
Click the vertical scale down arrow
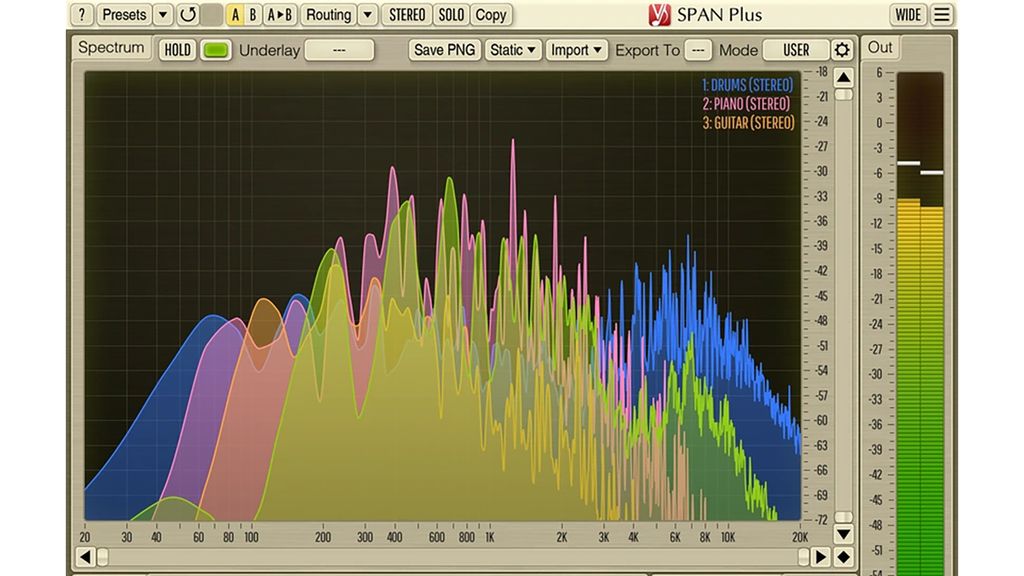click(844, 534)
